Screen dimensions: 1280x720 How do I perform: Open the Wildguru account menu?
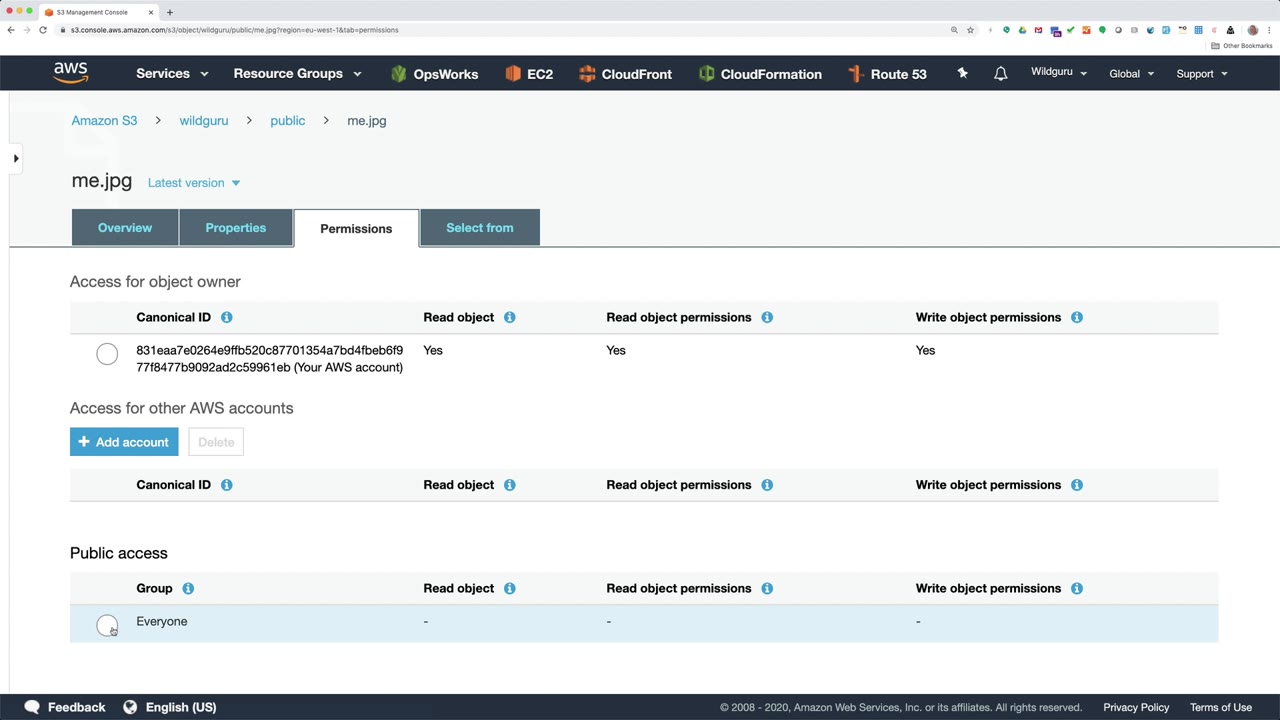[1059, 72]
